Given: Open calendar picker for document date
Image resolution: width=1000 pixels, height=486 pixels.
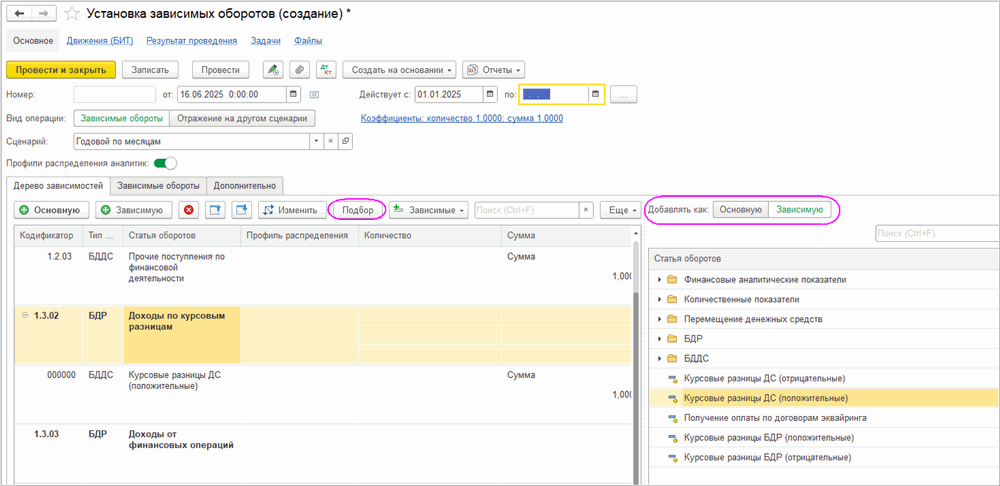Looking at the screenshot, I should coord(293,94).
